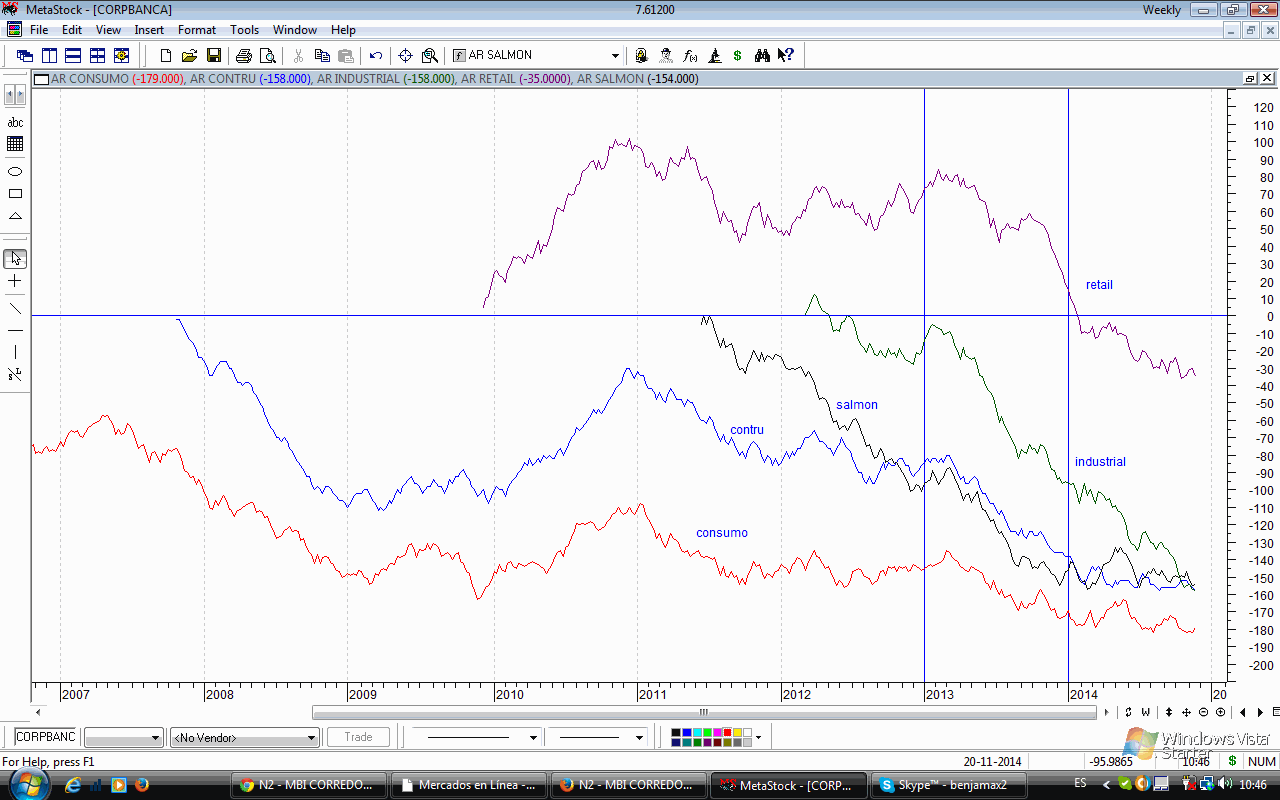The image size is (1280, 800).
Task: Click the Weekly periodicity label in the title bar
Action: click(x=1162, y=10)
